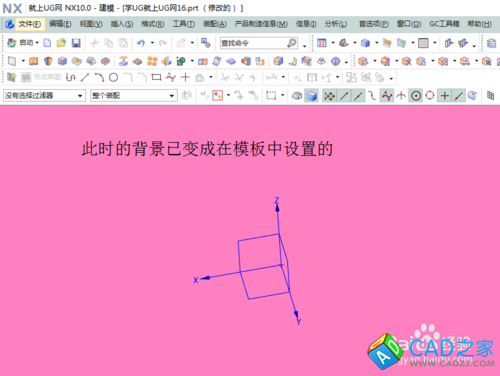500x376 pixels.
Task: Expand arrow beside the layout grid icon
Action: (x=333, y=43)
